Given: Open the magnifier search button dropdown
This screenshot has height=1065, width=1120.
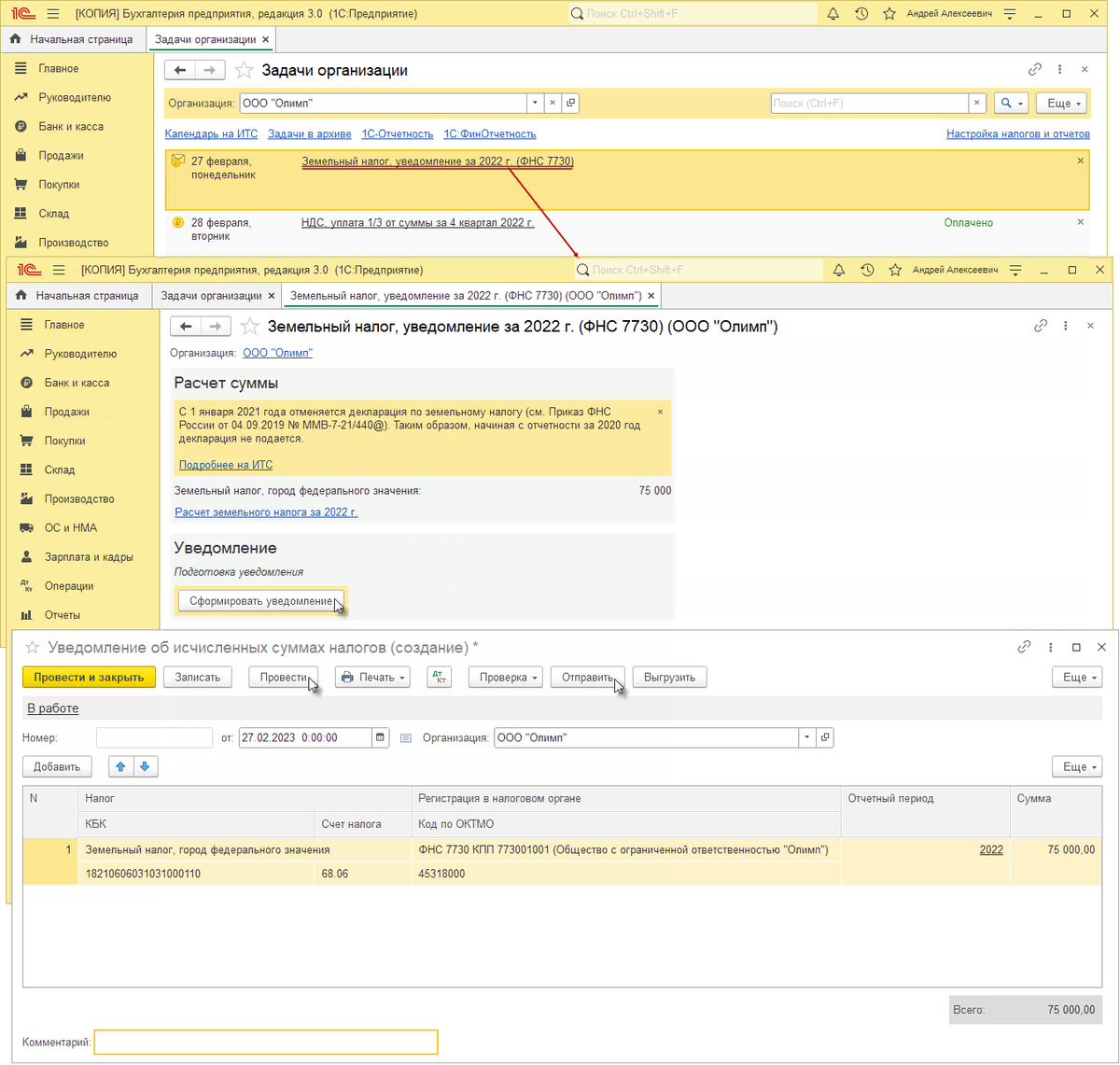Looking at the screenshot, I should click(x=1011, y=103).
